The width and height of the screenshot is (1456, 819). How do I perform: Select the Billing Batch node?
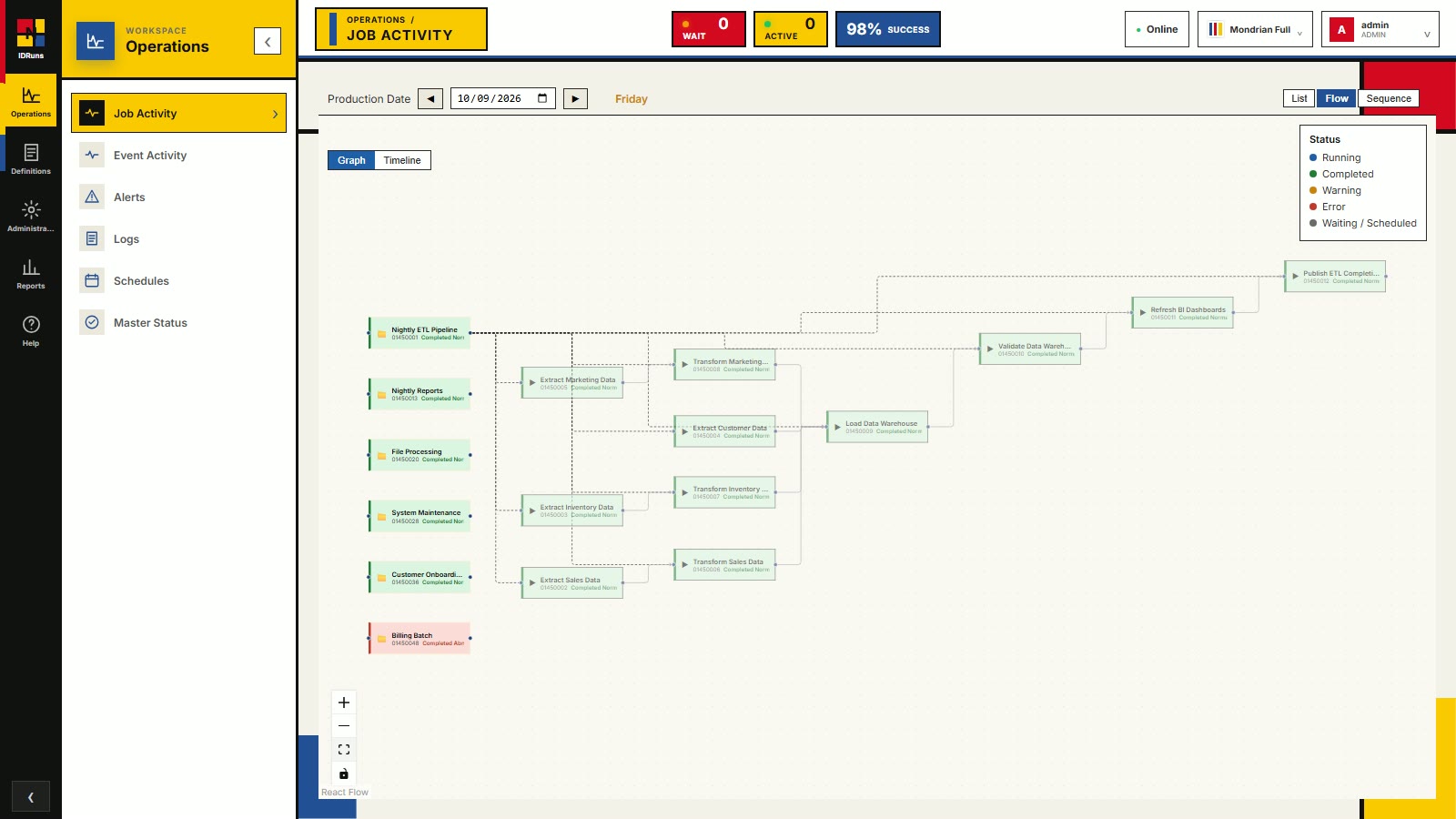click(420, 639)
